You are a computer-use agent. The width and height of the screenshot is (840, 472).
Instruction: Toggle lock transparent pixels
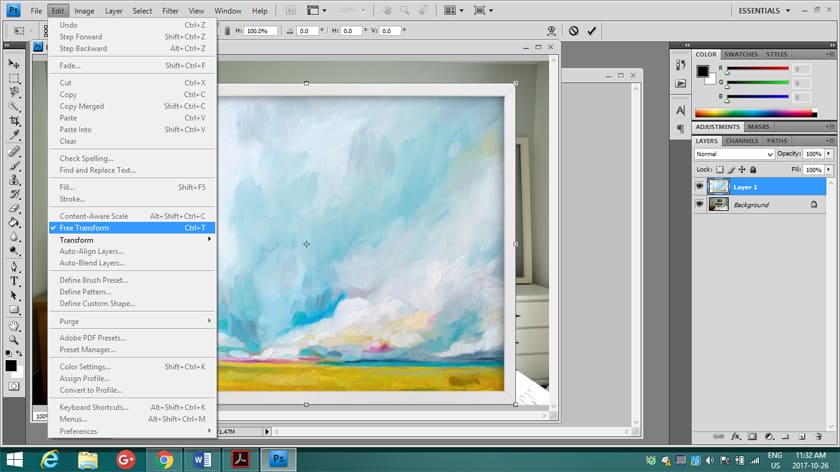pos(719,169)
